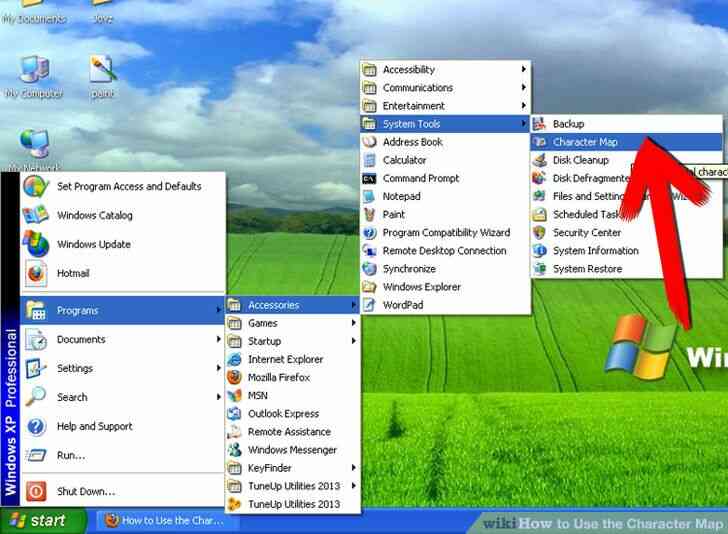Click the Shut Down button icon
The height and width of the screenshot is (534, 728).
36,491
